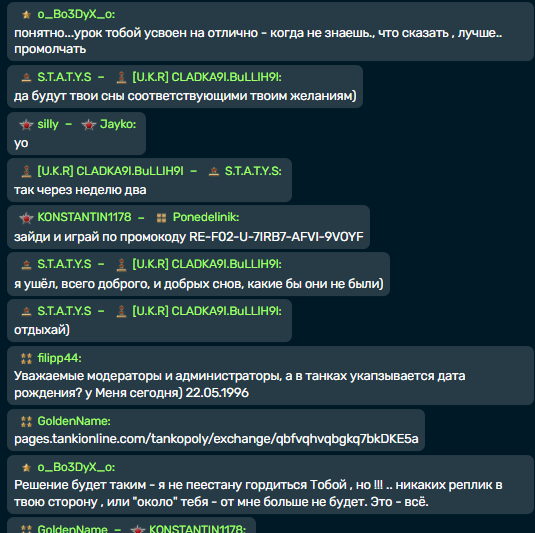Select recipient [U.K.R] CLADKA9I.BuLLIH9I in "да будут твои сны" message
The width and height of the screenshot is (535, 533).
pyautogui.click(x=207, y=77)
